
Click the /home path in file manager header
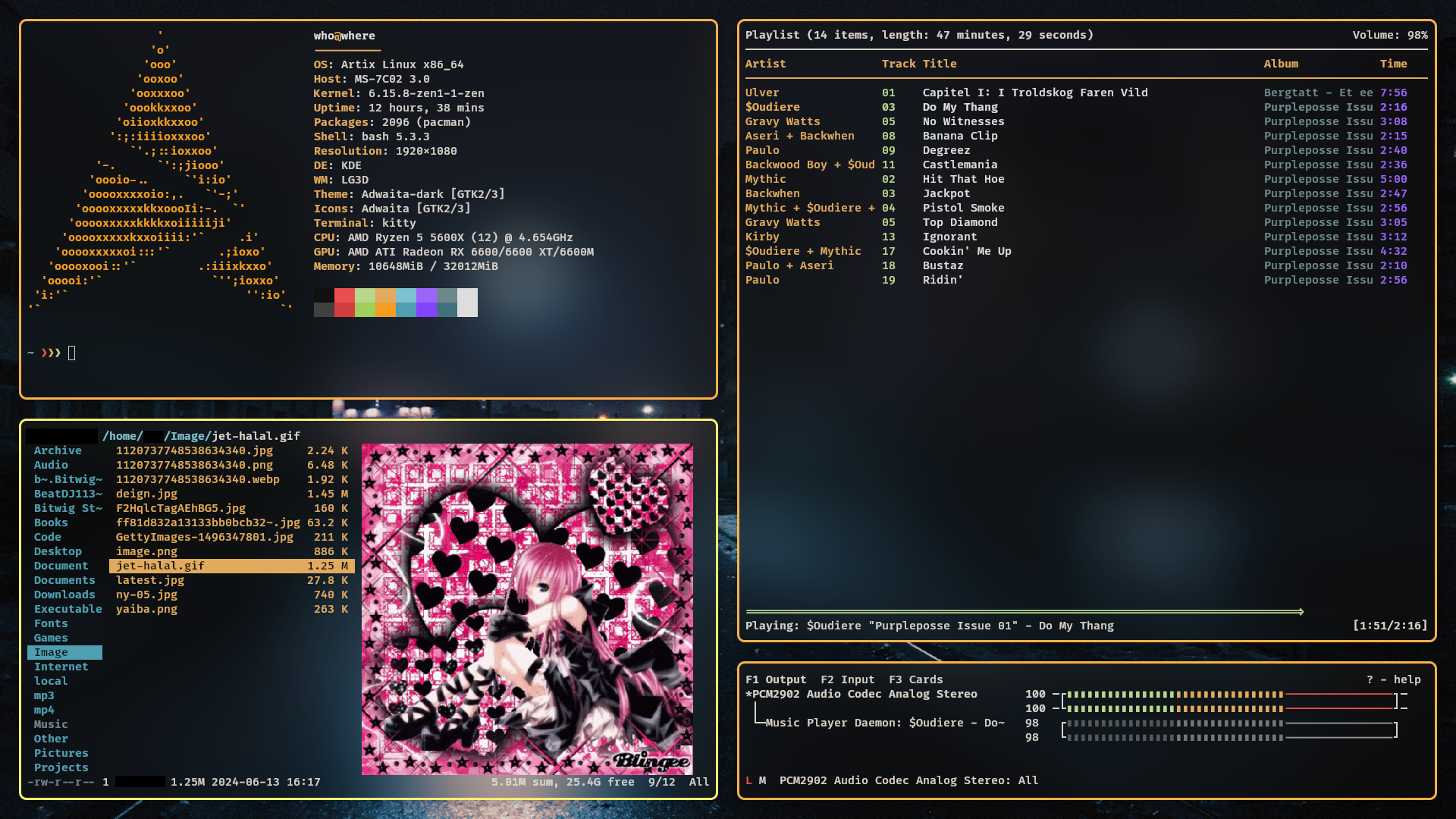(x=122, y=436)
